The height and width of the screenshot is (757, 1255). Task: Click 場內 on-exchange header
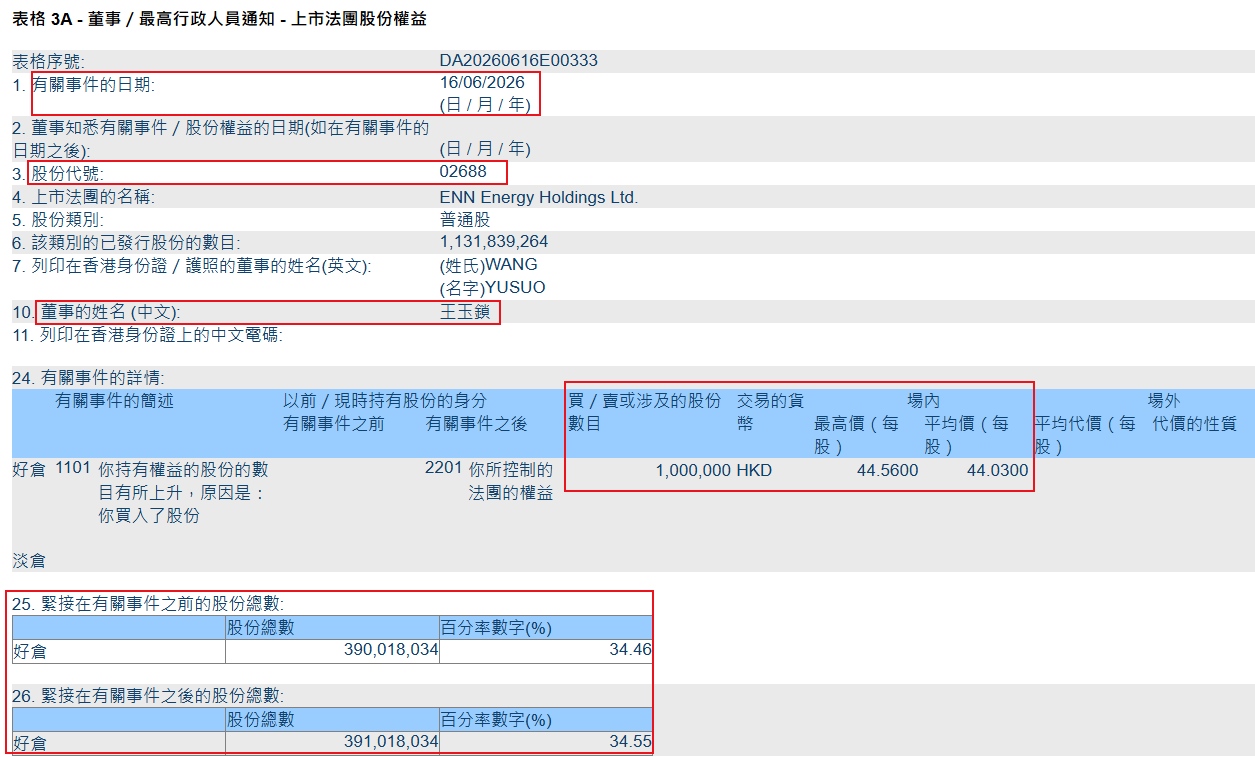(x=923, y=401)
